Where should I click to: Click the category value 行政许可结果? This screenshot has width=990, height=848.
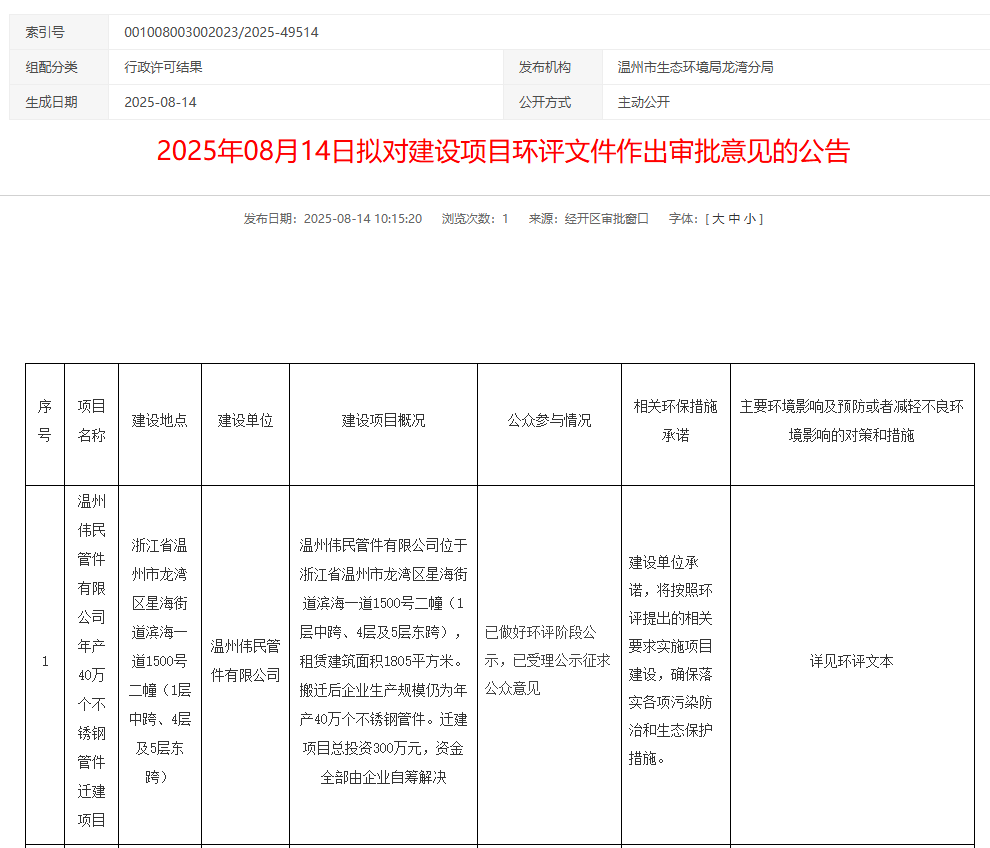163,67
